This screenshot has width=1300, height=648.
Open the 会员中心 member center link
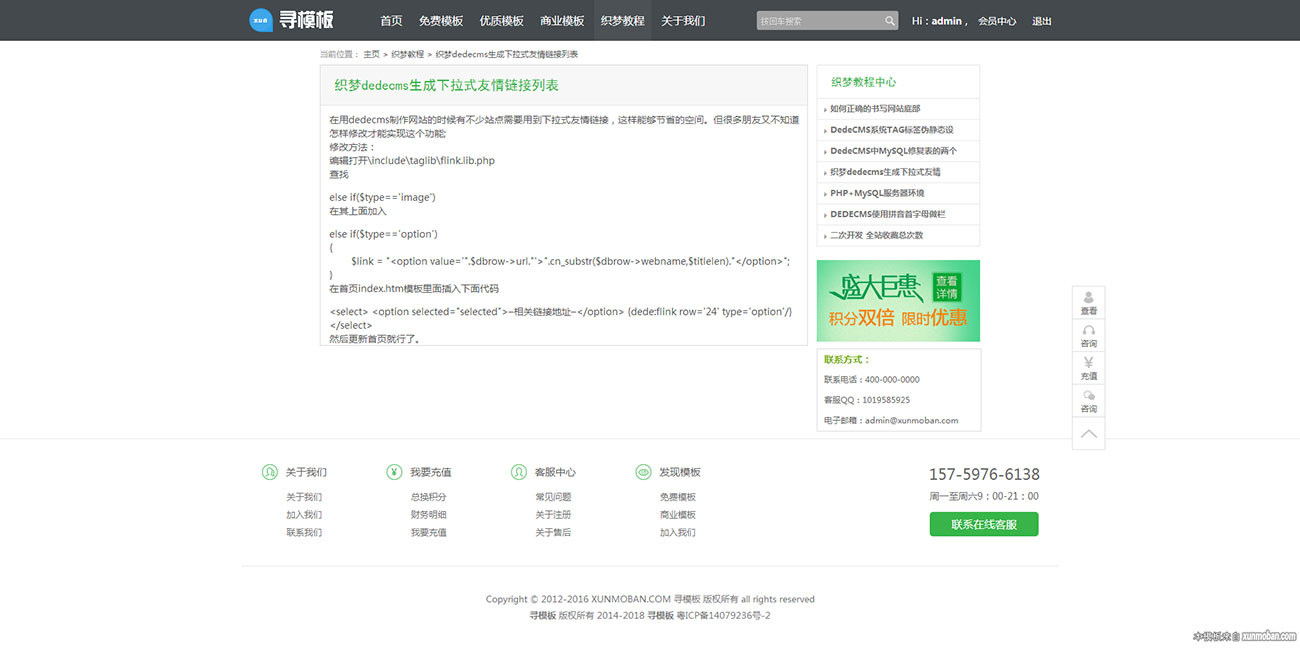click(x=996, y=21)
